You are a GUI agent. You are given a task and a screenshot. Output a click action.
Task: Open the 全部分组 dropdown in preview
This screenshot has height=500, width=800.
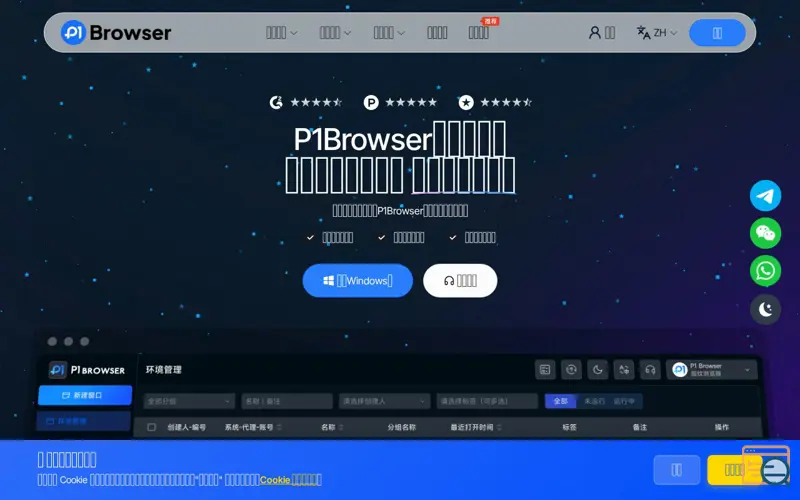189,401
